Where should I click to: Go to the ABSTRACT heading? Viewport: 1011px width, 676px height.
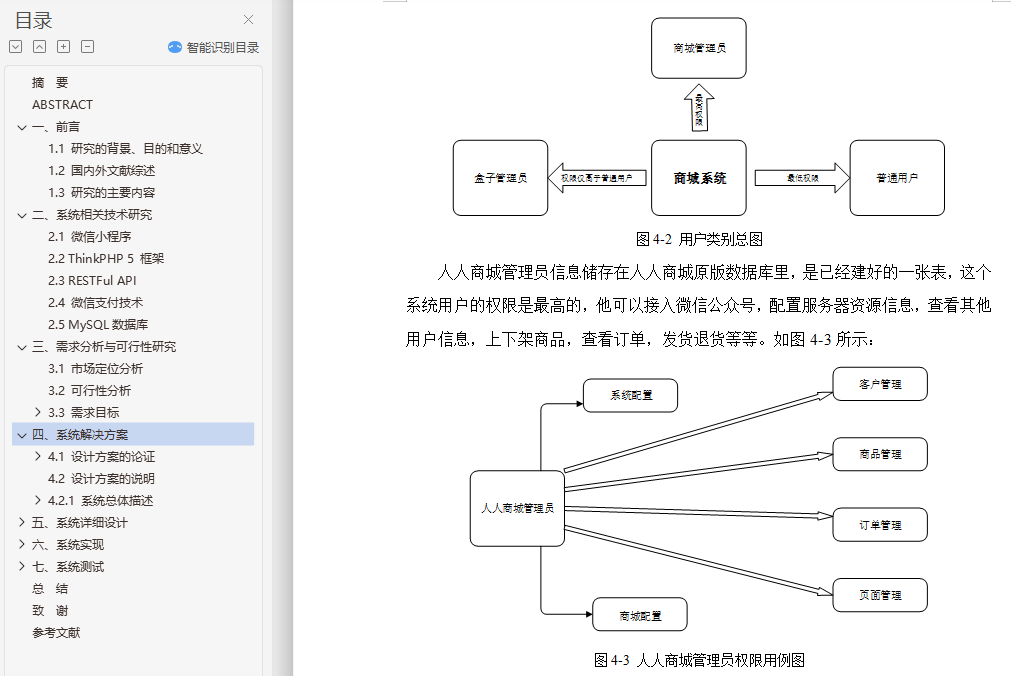click(63, 104)
